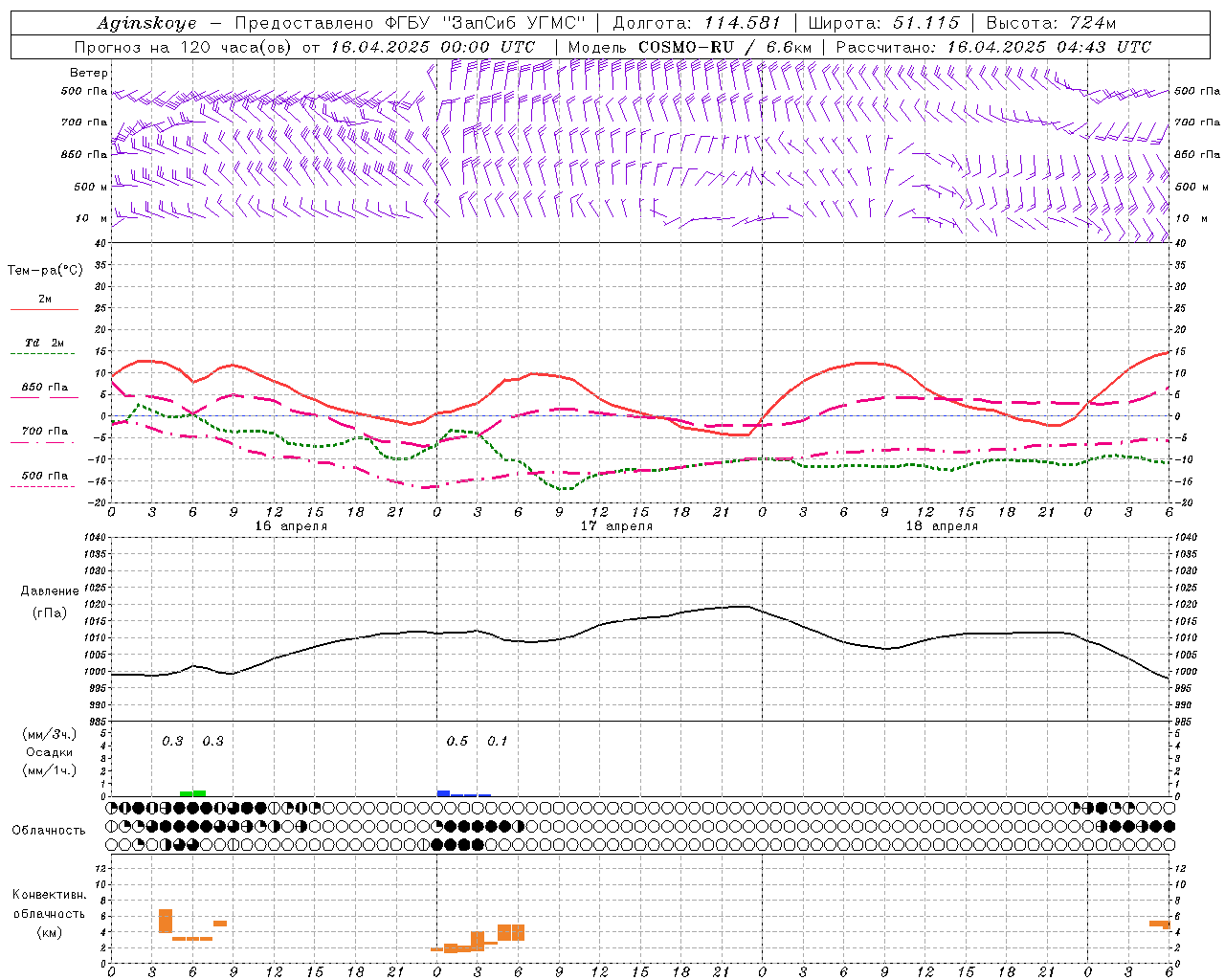The image size is (1225, 980).
Task: Click the "(гПа)" unit label under Давление
Action: [50, 612]
